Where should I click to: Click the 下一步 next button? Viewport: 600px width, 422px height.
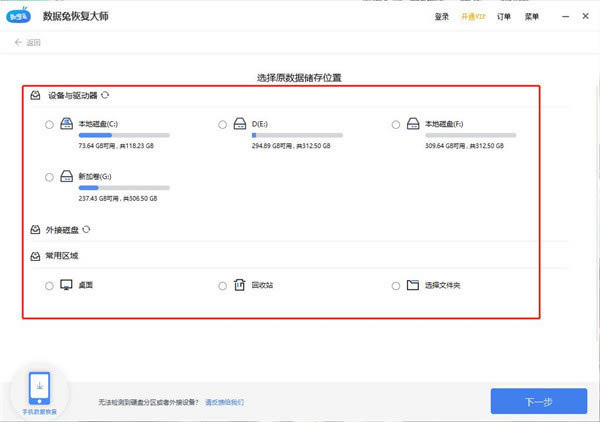(539, 401)
